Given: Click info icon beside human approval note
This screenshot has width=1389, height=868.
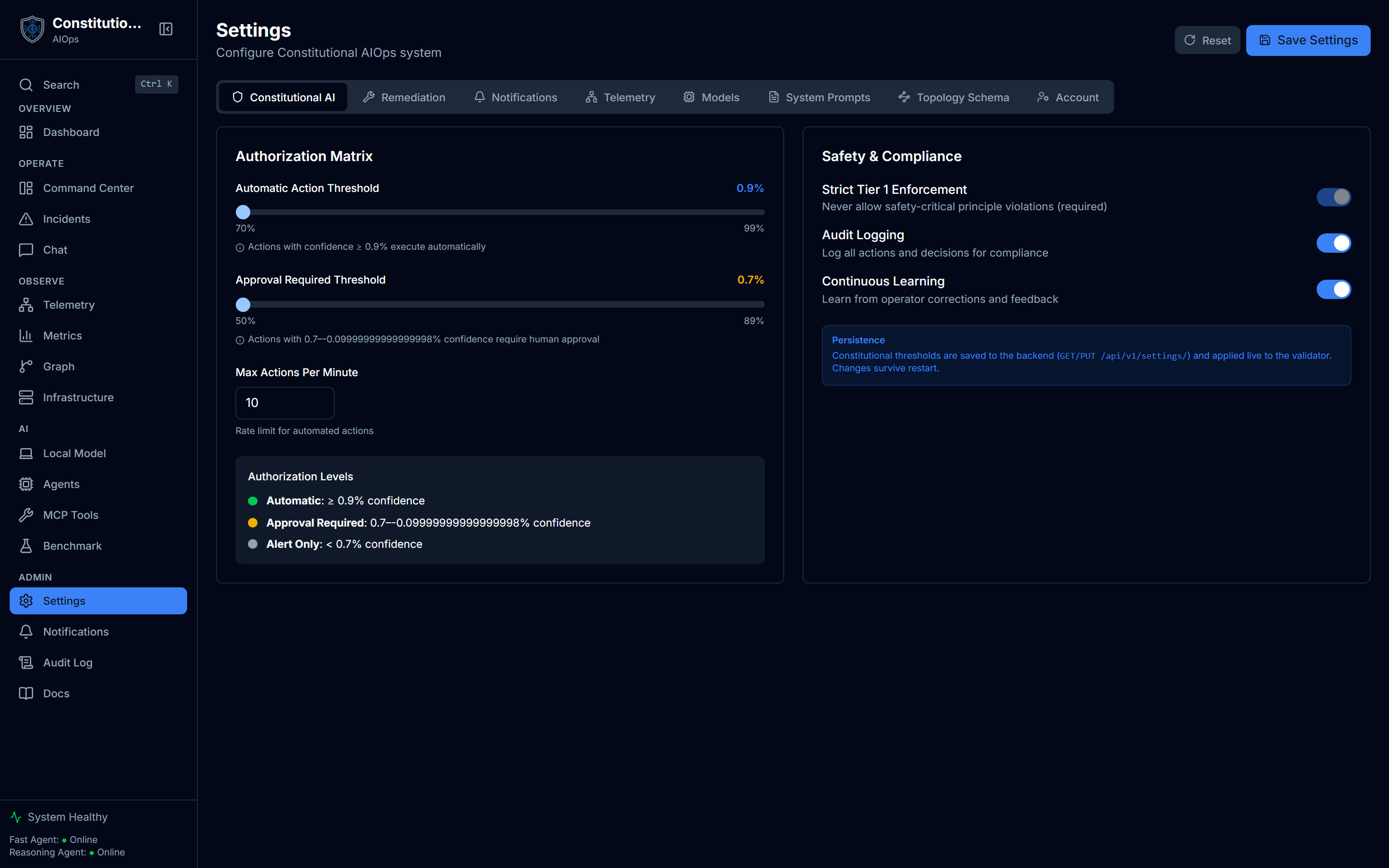Looking at the screenshot, I should tap(240, 340).
